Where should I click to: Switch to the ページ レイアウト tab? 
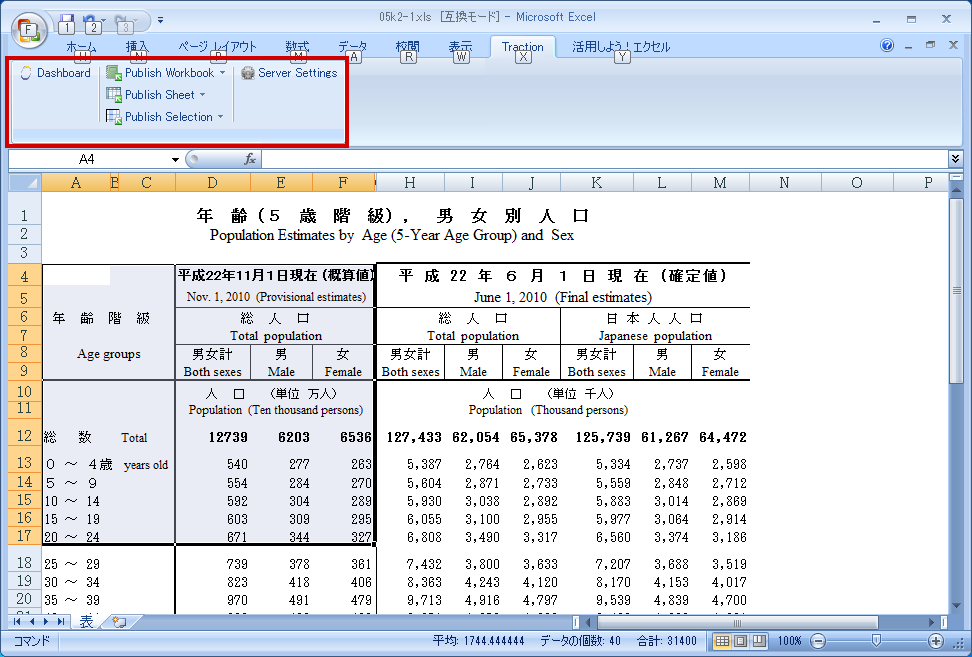point(218,46)
